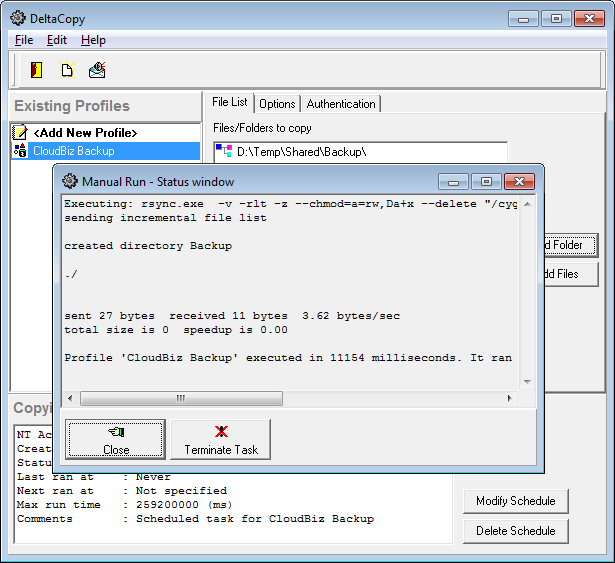Switch to the Options tab
This screenshot has height=563, width=615.
pos(277,104)
